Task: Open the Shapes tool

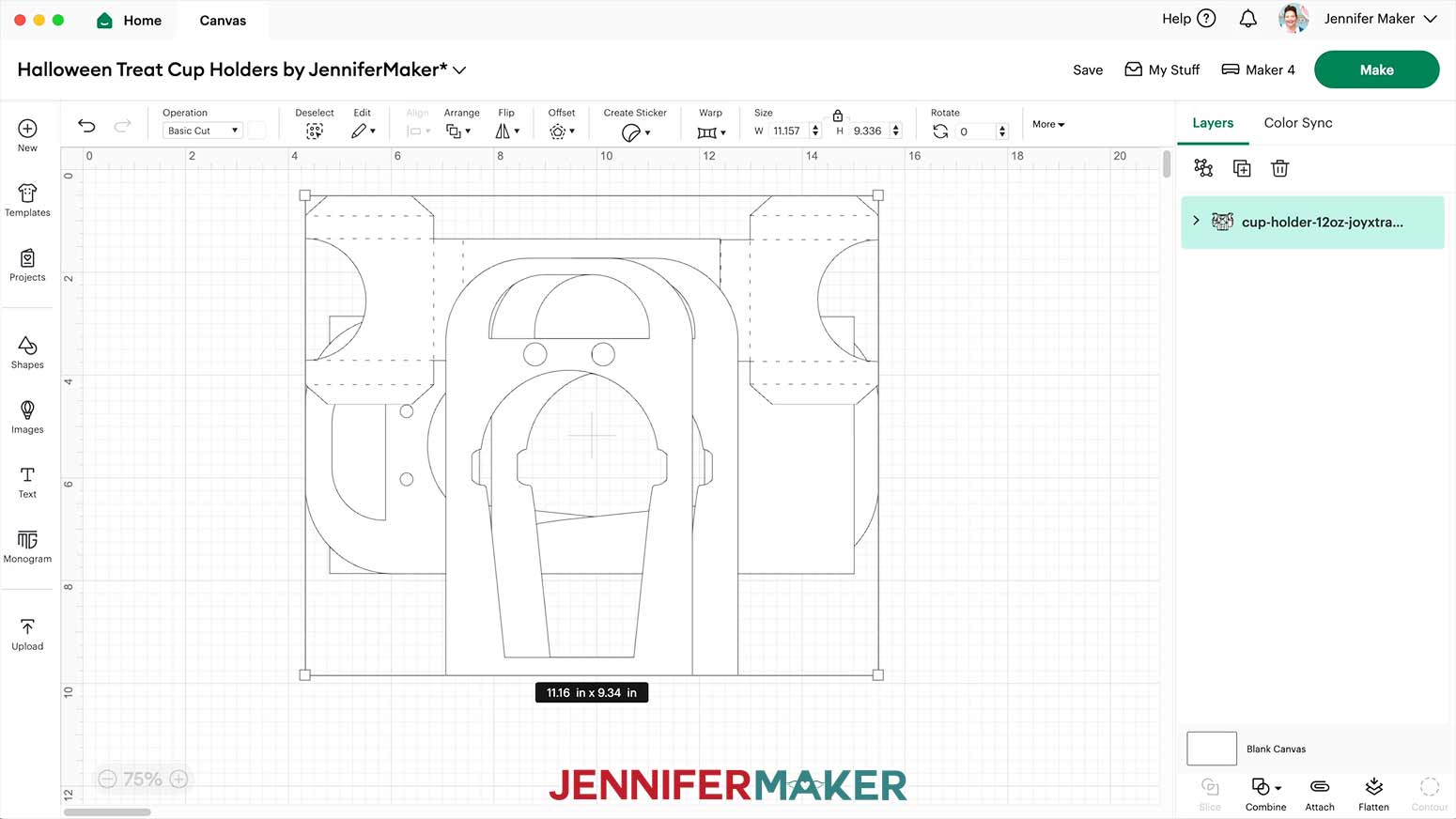Action: [27, 352]
